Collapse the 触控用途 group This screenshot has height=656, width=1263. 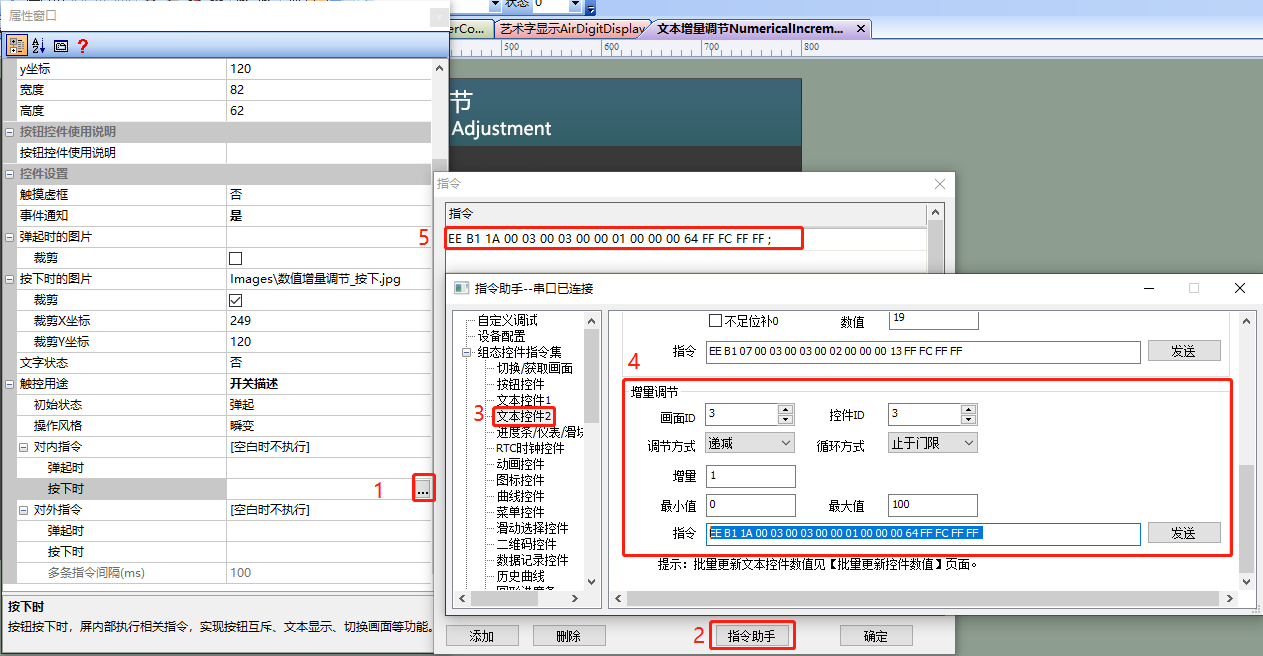[x=10, y=384]
